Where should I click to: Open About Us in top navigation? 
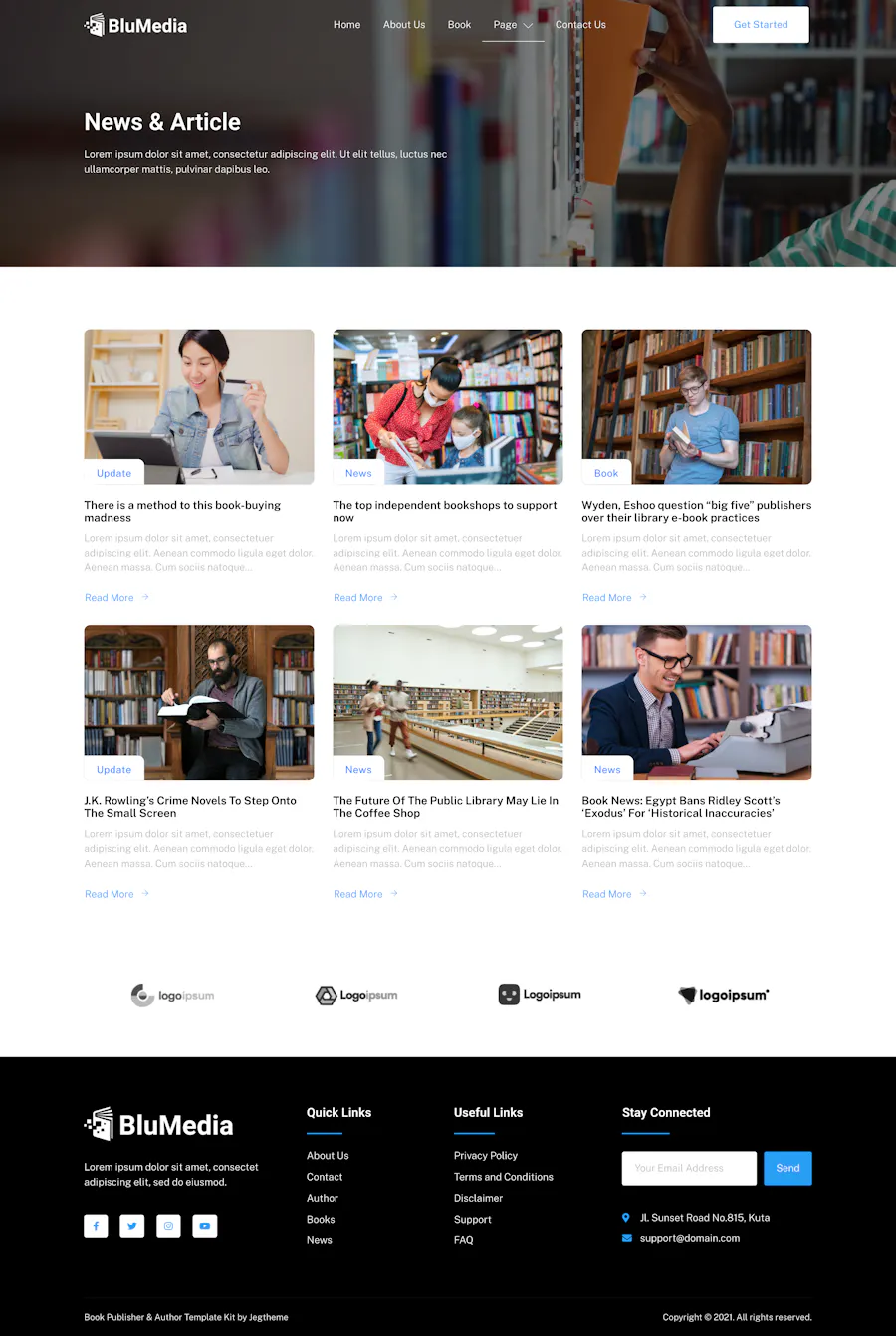coord(404,25)
